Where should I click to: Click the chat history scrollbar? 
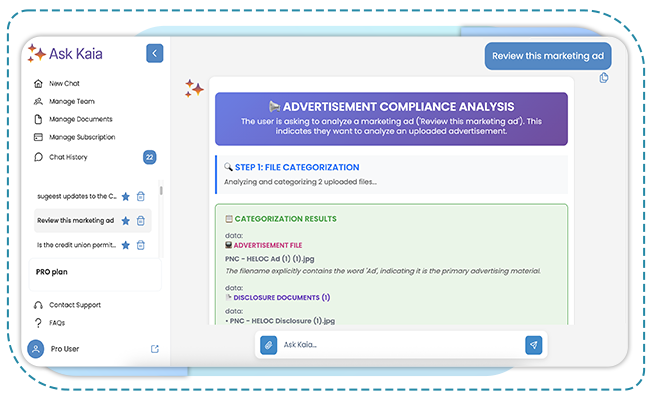pyautogui.click(x=161, y=191)
